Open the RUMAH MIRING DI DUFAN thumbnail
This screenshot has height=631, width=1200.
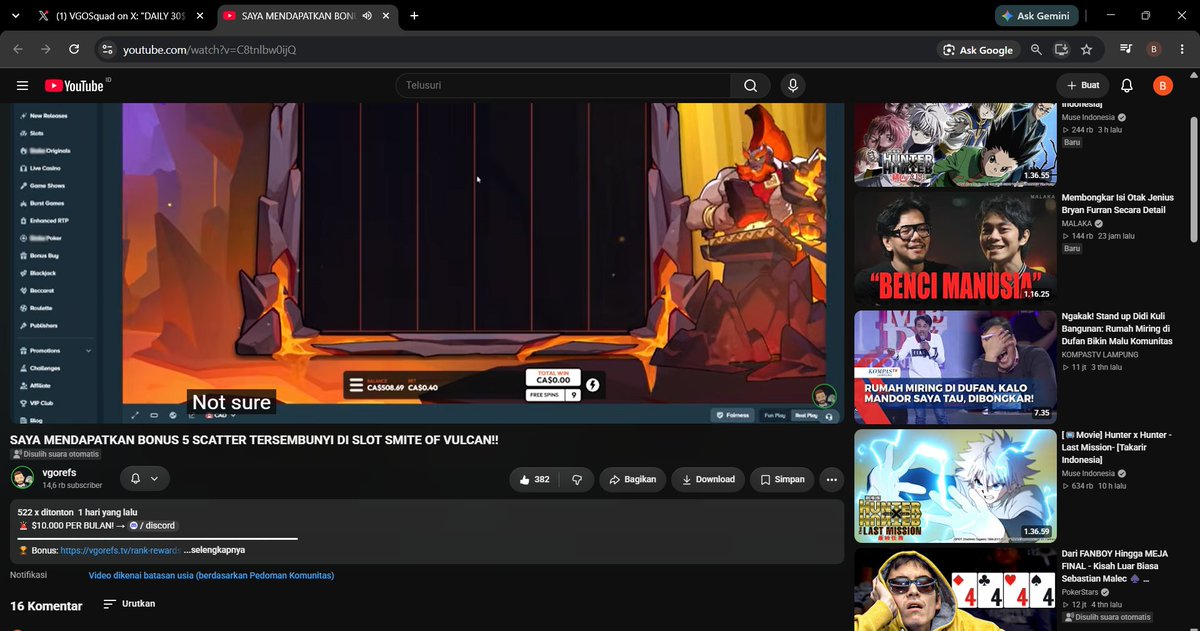click(x=955, y=367)
